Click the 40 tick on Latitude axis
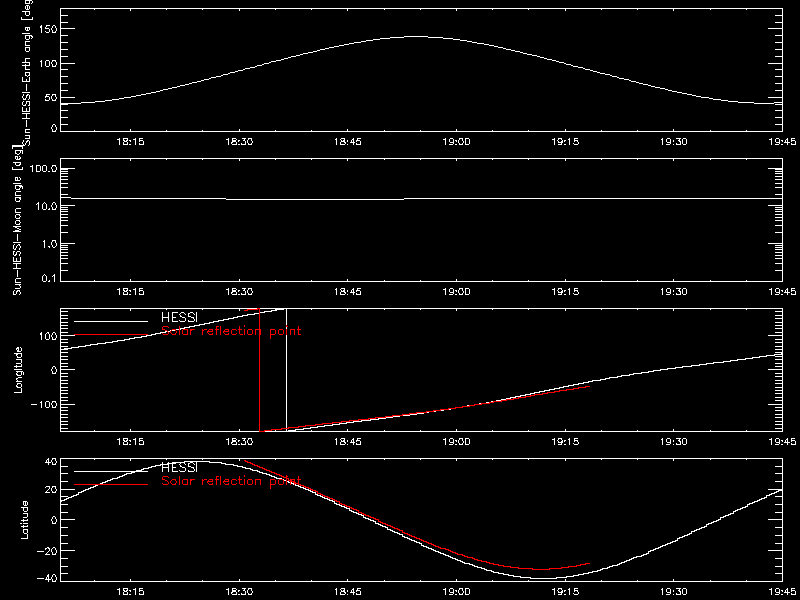 50,463
